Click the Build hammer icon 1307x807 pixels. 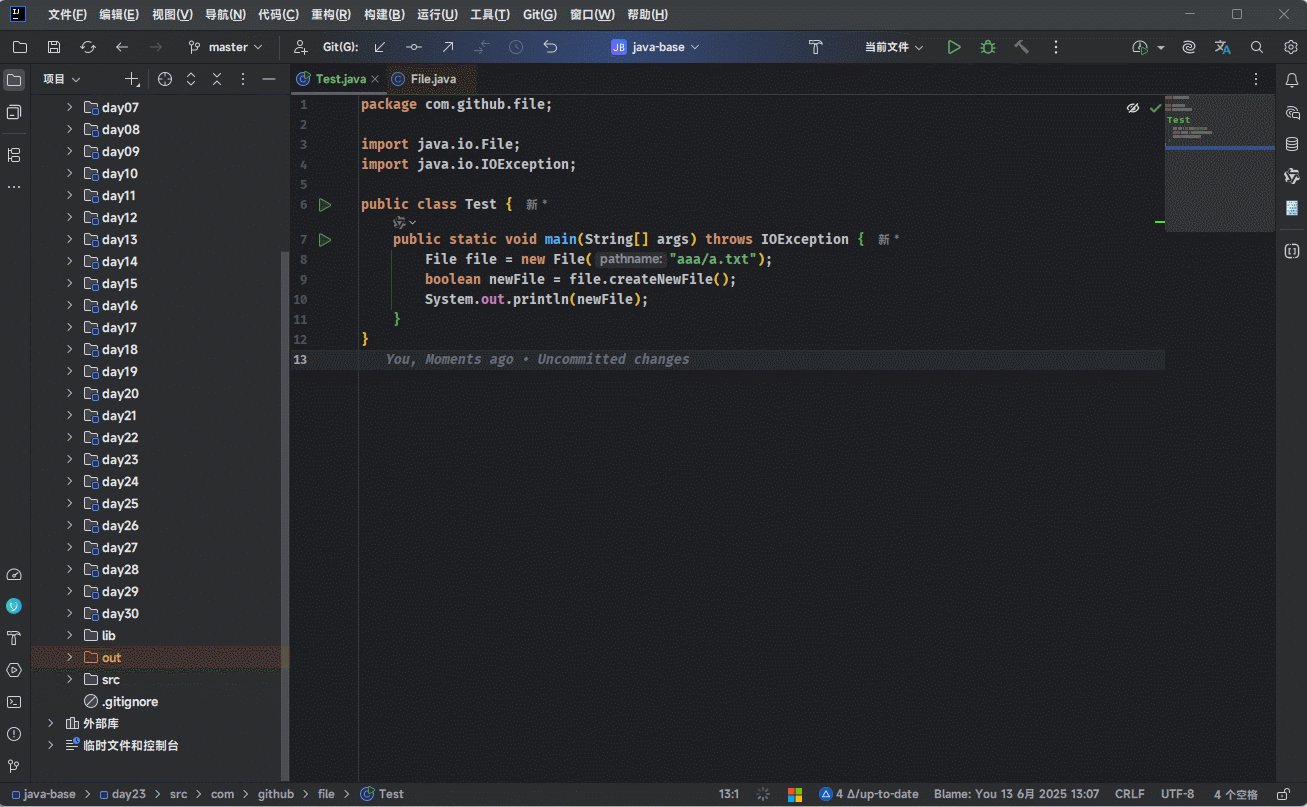pyautogui.click(x=1021, y=47)
